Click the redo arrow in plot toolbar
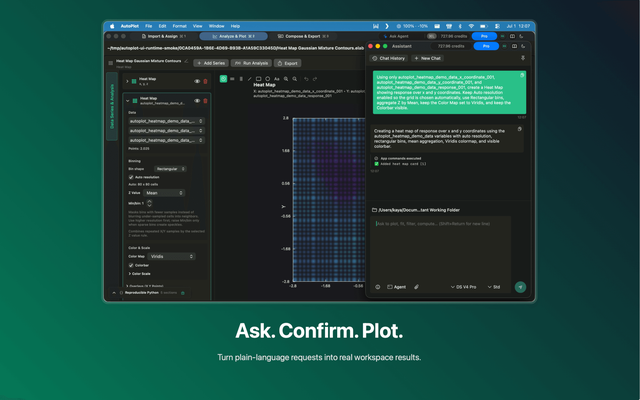 pos(315,79)
